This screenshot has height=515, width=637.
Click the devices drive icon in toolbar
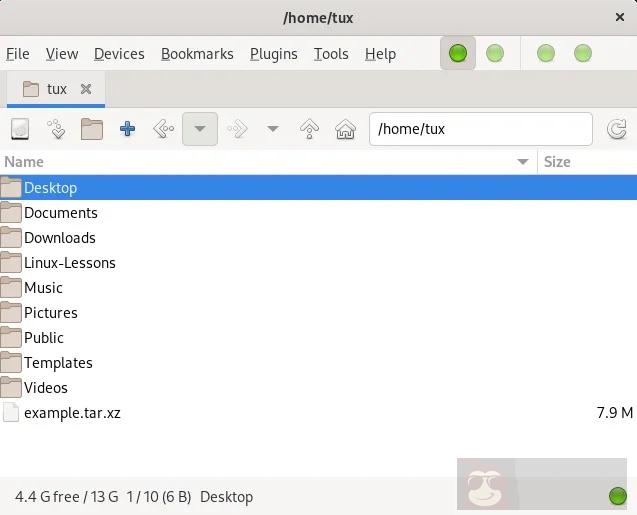coord(20,129)
